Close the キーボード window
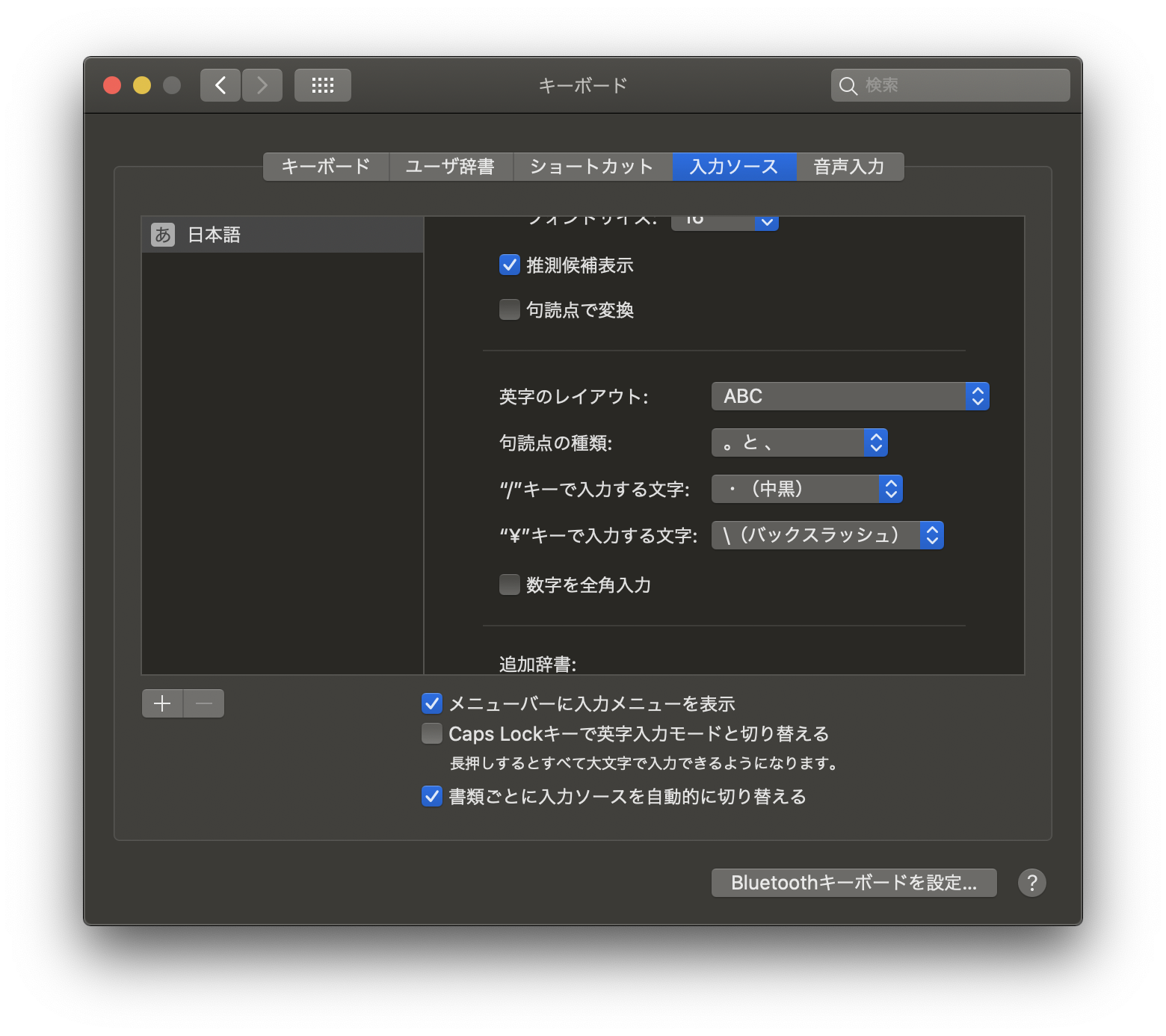 click(112, 85)
